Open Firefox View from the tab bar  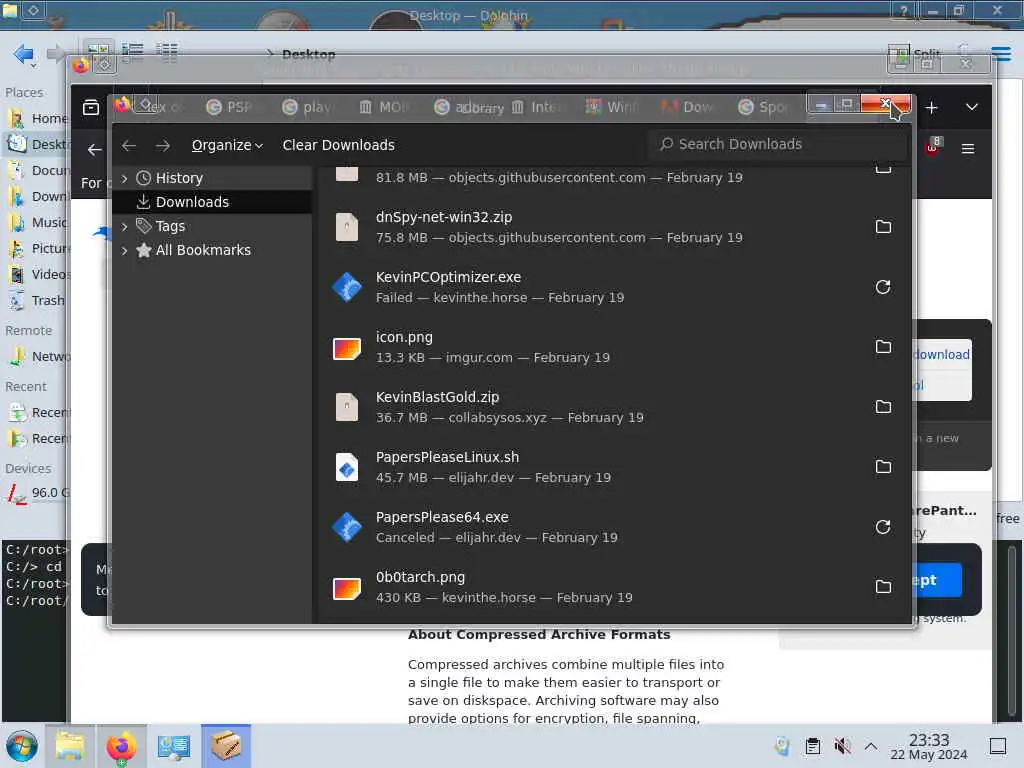[x=91, y=107]
